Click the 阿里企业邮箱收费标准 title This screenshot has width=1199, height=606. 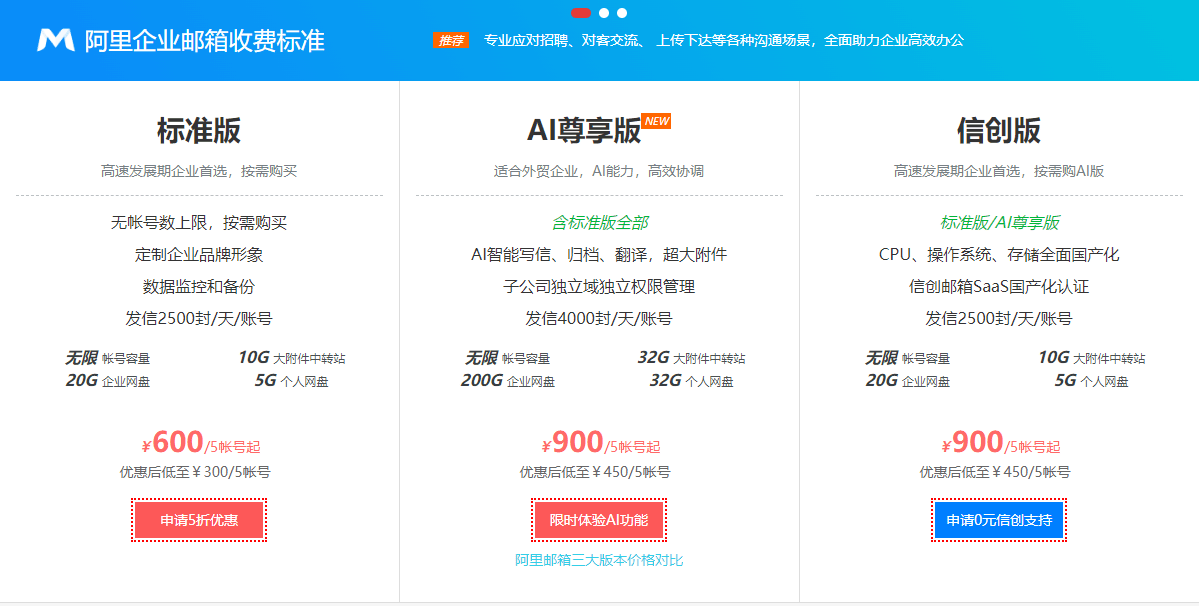[x=204, y=41]
